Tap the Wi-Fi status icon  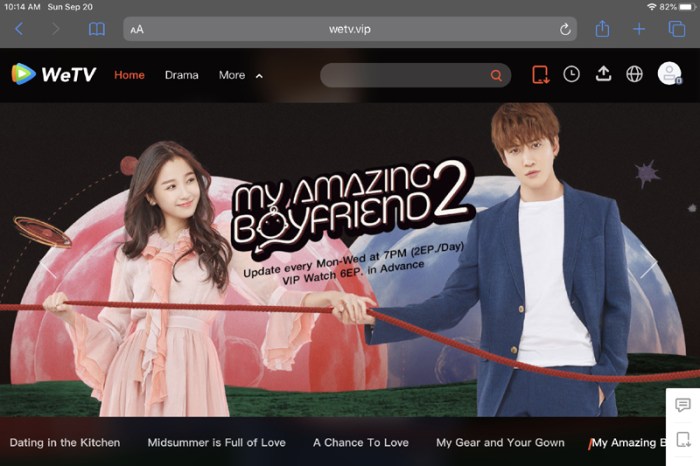(x=652, y=7)
